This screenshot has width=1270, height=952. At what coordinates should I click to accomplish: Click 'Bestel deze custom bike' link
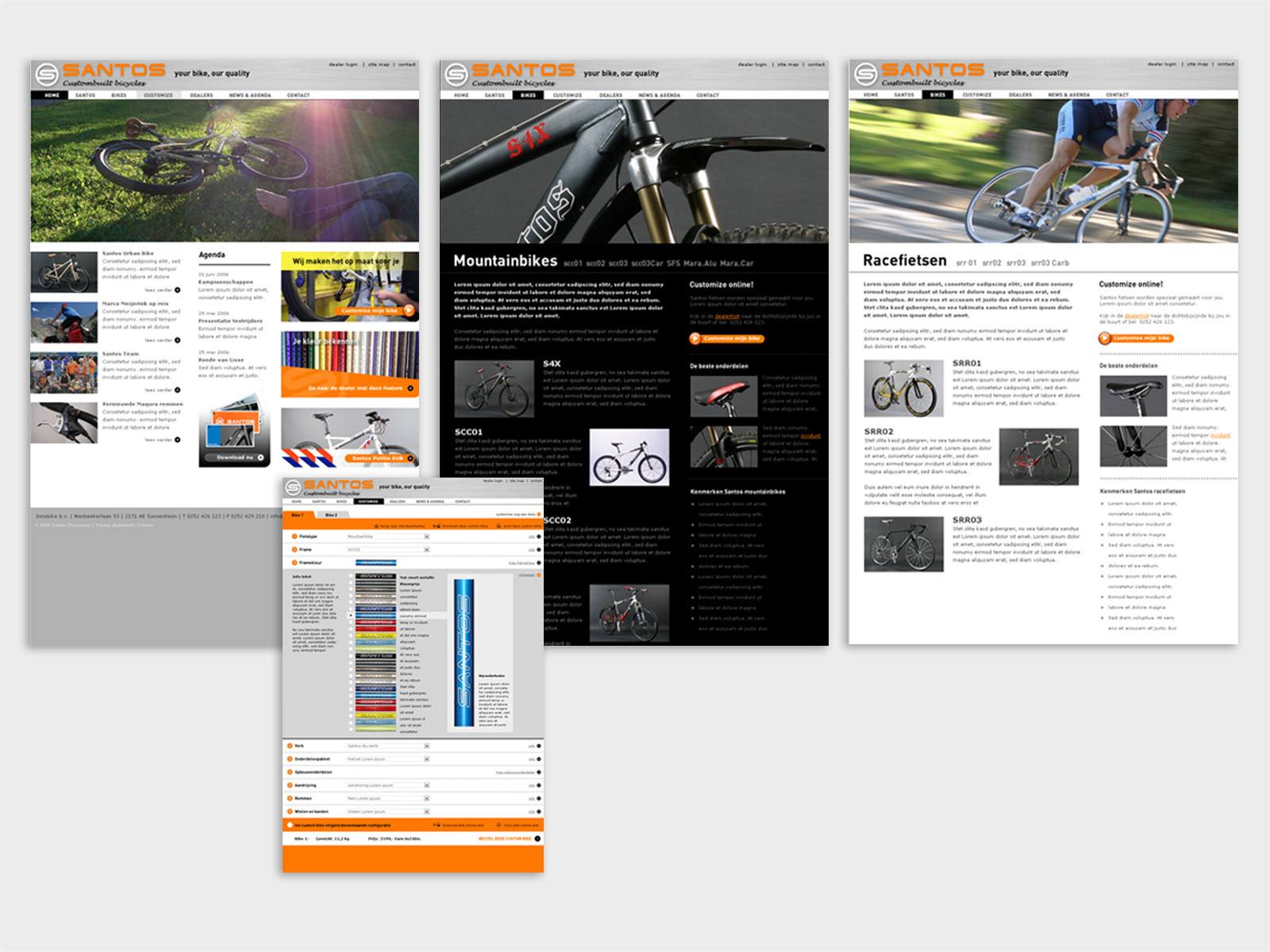(505, 839)
